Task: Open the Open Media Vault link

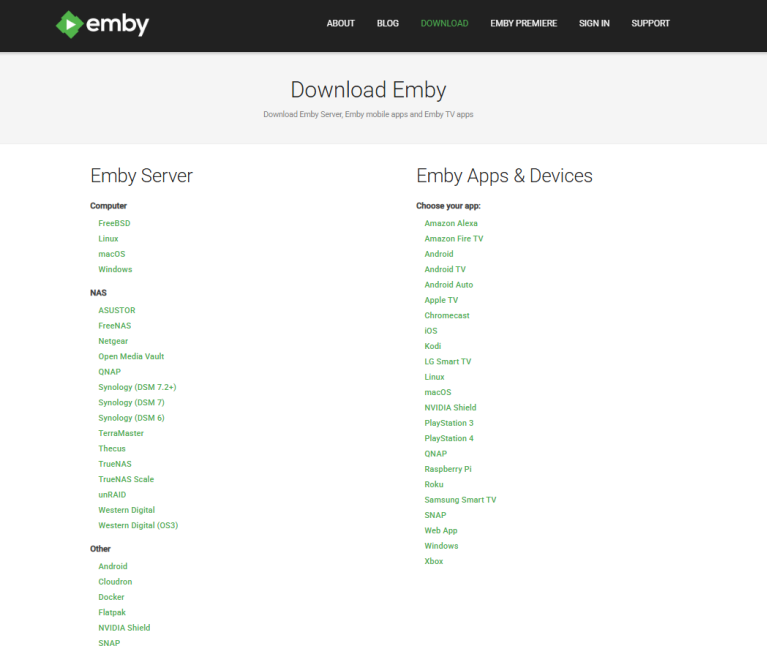Action: pyautogui.click(x=131, y=357)
